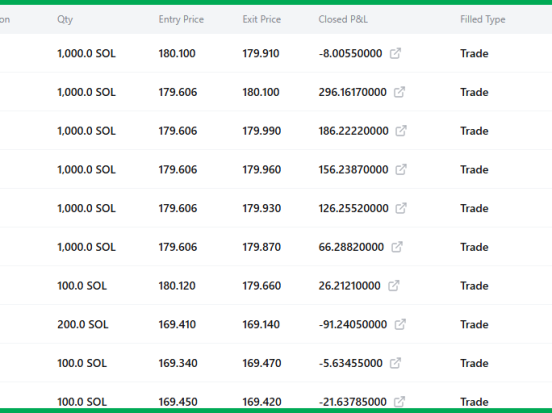Select the -21.63785000 P&L value
Image resolution: width=552 pixels, height=413 pixels.
tap(352, 402)
